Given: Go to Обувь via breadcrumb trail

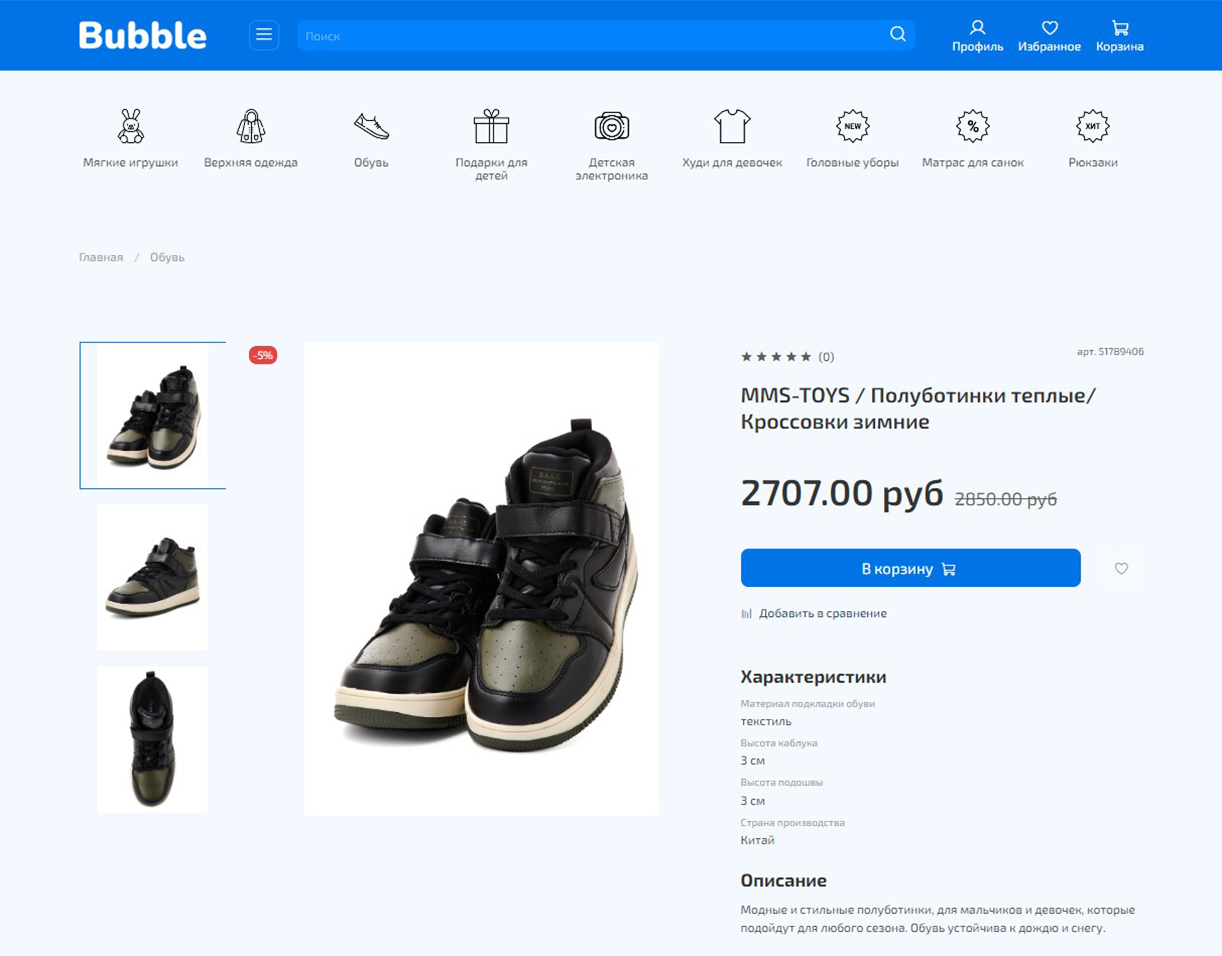Looking at the screenshot, I should click(x=167, y=257).
